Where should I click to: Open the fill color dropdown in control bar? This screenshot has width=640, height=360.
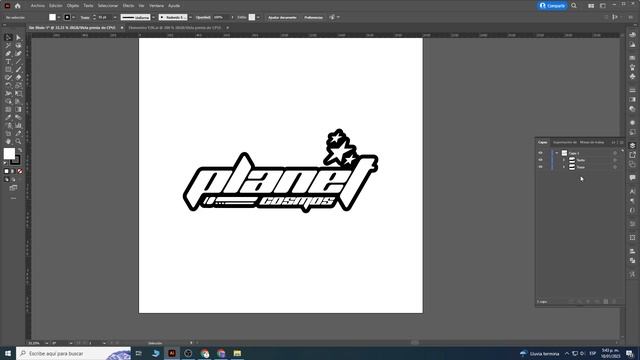point(59,18)
